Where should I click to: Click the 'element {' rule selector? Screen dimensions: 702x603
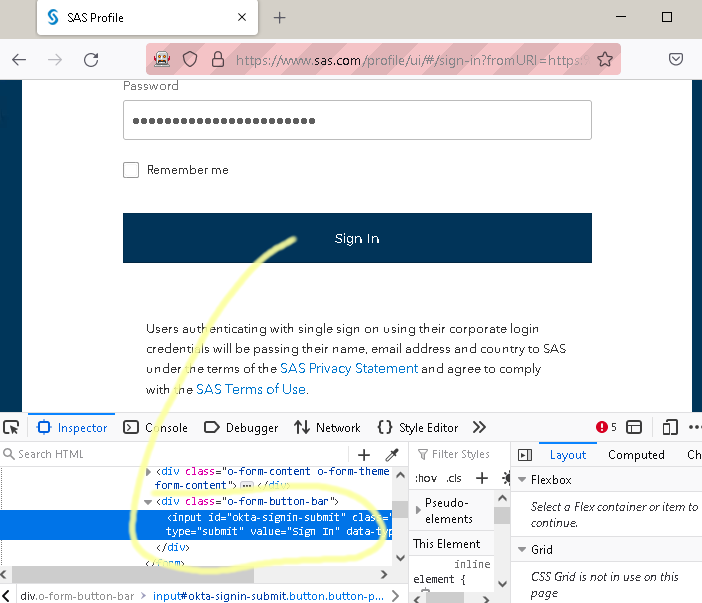pos(439,579)
